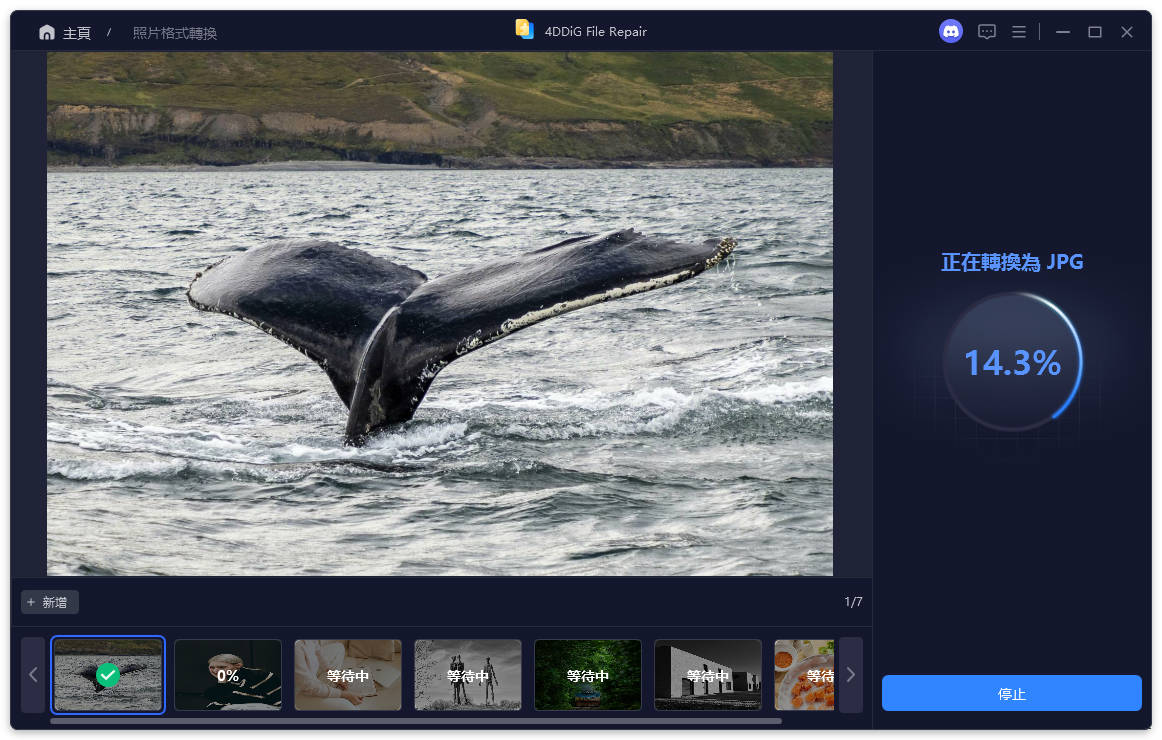This screenshot has width=1162, height=740.
Task: Select the completed whale tail thumbnail
Action: (x=108, y=675)
